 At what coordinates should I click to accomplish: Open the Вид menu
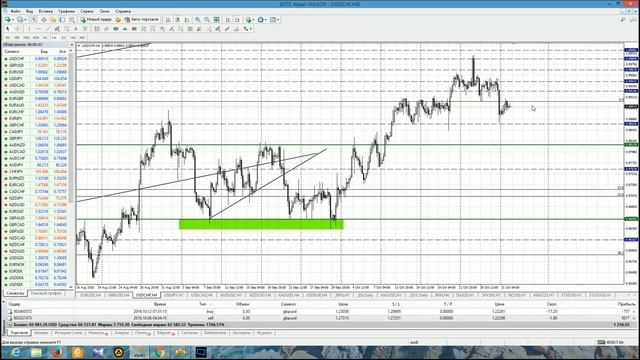(29, 11)
